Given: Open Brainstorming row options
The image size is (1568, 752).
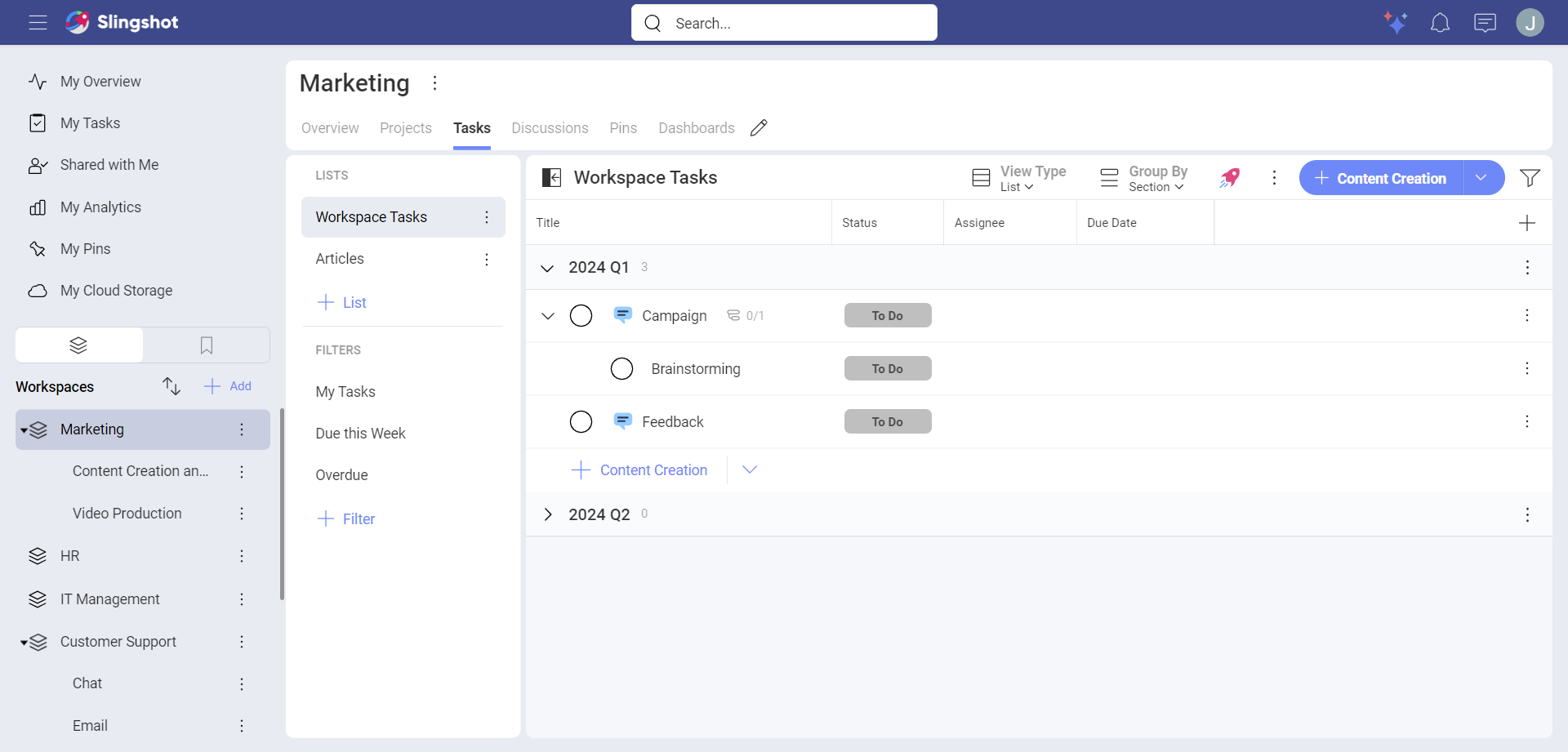Looking at the screenshot, I should tap(1527, 368).
